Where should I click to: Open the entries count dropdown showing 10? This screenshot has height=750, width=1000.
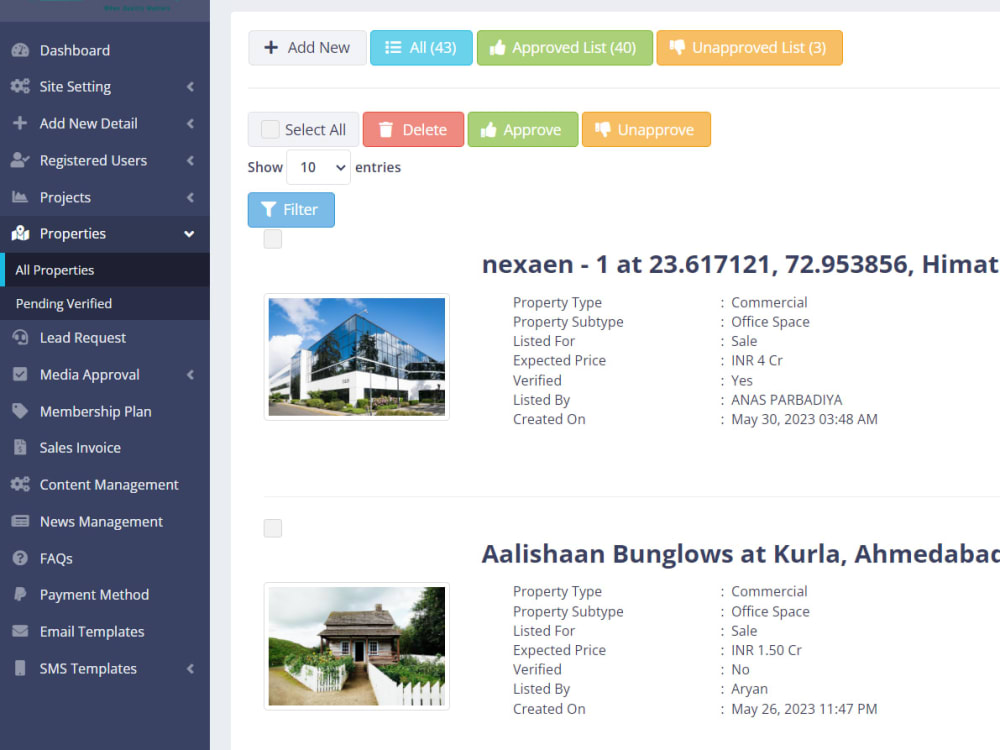click(x=318, y=167)
